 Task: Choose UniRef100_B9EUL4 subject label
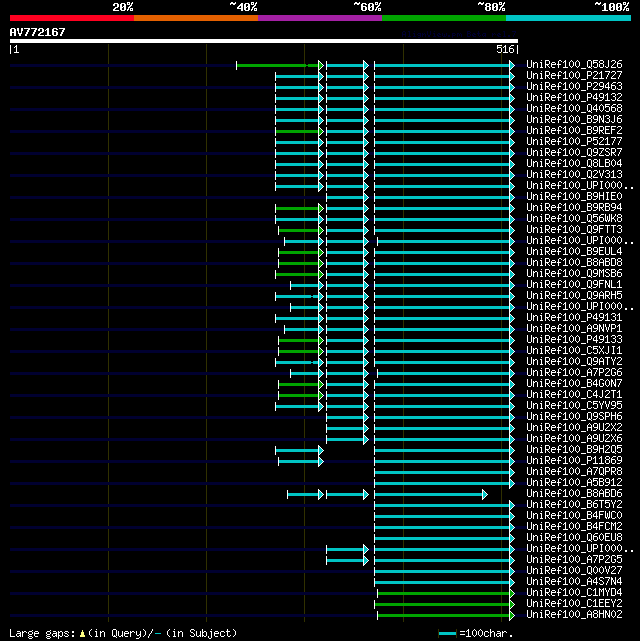click(x=574, y=251)
